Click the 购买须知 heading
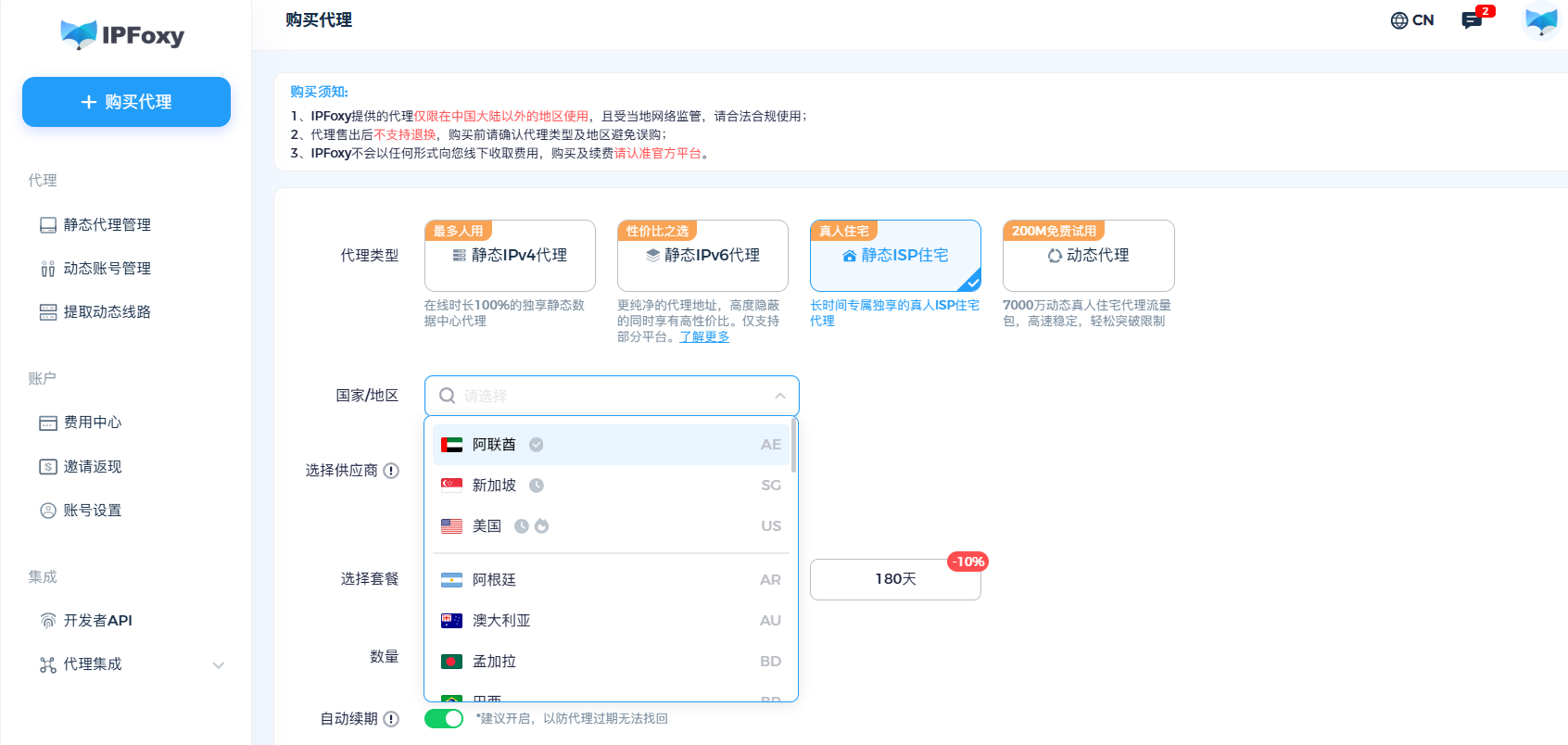 point(319,92)
